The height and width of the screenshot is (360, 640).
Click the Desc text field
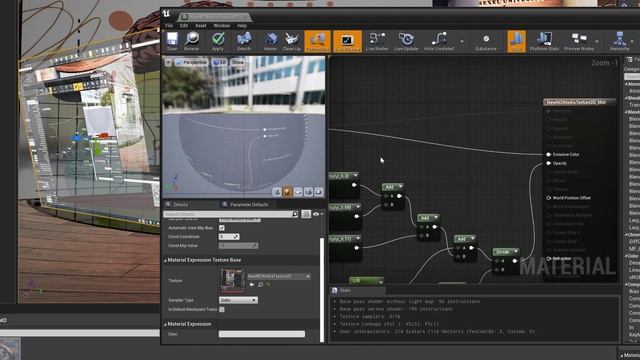[x=262, y=334]
